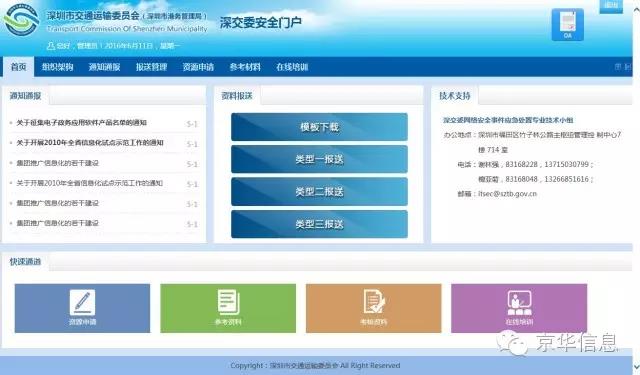Click the Transport Commission logo emblem
The height and width of the screenshot is (375, 640).
coord(22,20)
